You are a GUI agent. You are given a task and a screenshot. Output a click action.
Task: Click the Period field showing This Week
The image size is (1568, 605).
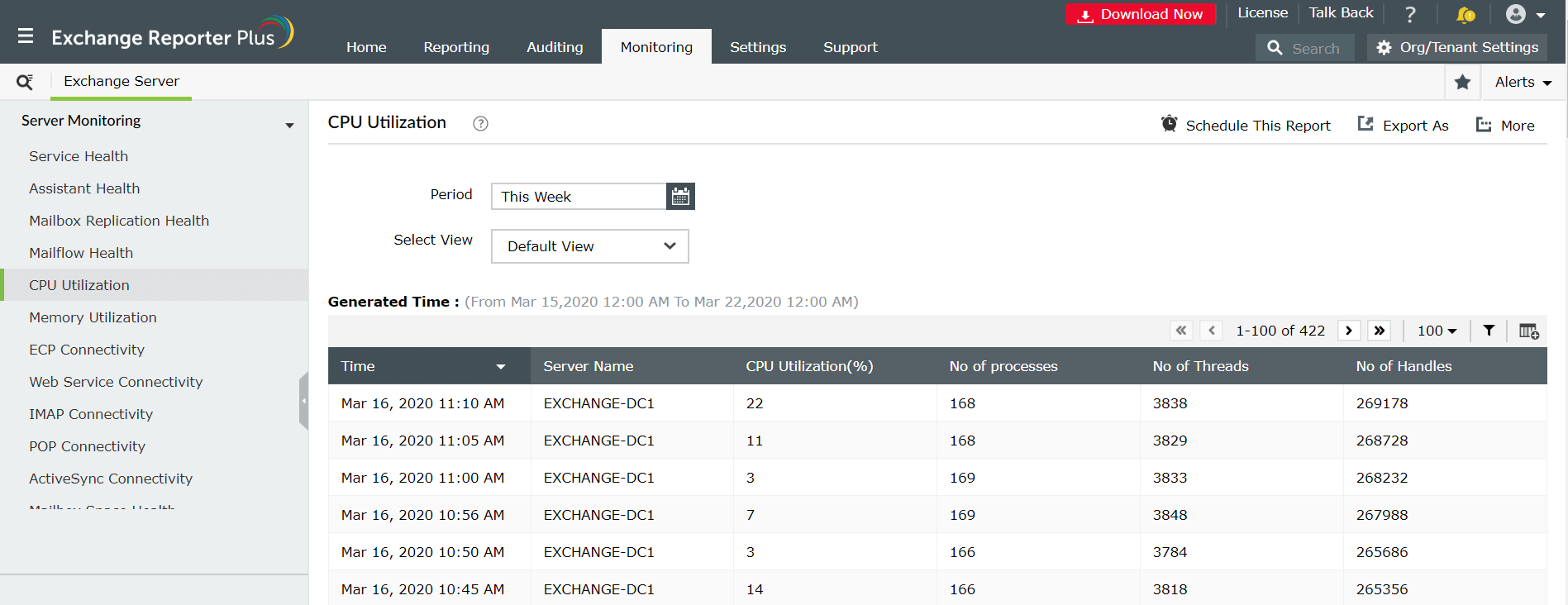click(x=579, y=197)
